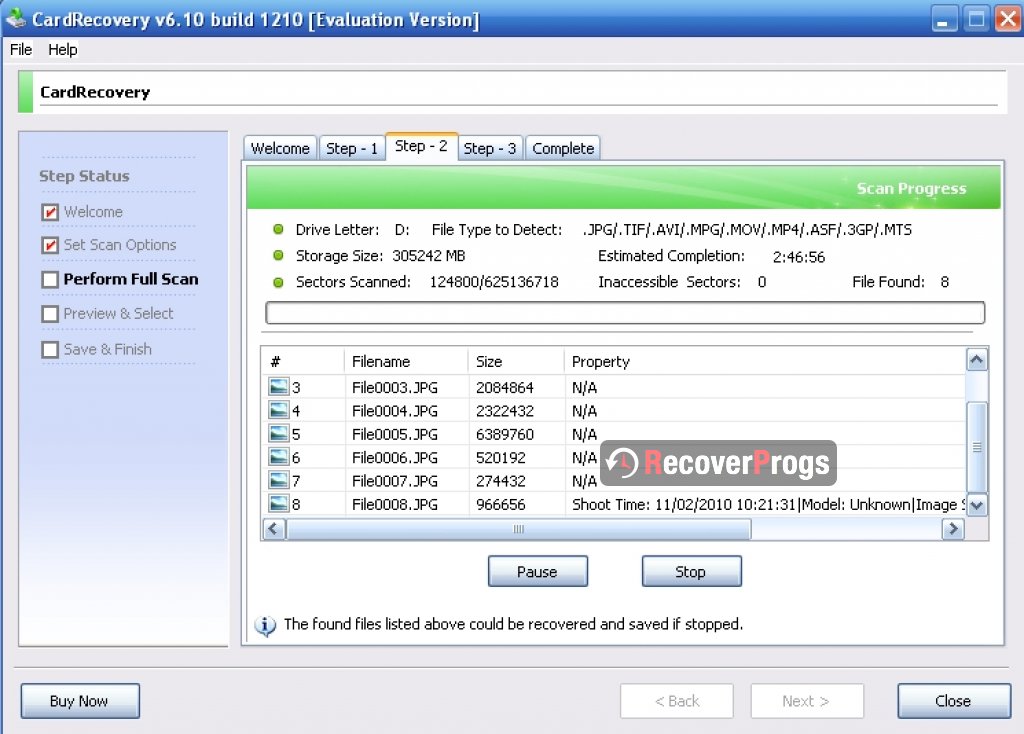Click the disabled Next button

[x=807, y=701]
